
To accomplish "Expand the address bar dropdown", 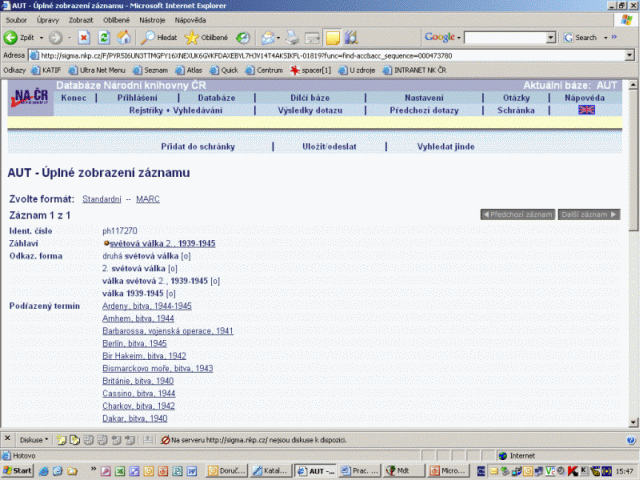I will [x=630, y=55].
